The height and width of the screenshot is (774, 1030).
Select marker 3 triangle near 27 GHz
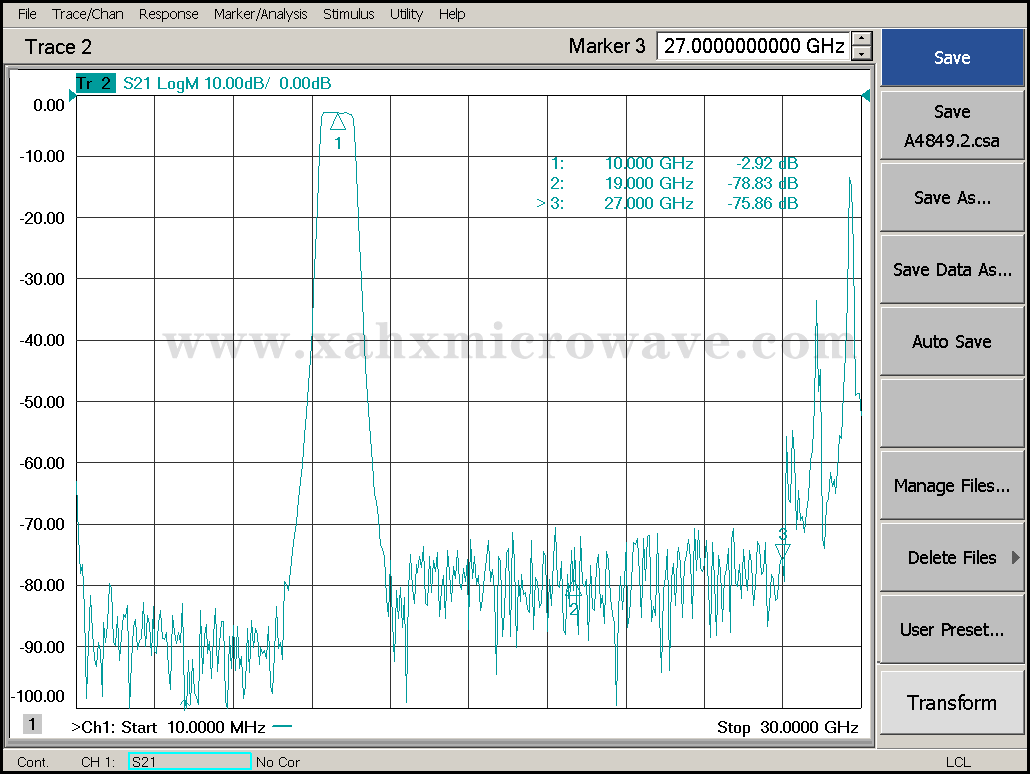coord(782,551)
